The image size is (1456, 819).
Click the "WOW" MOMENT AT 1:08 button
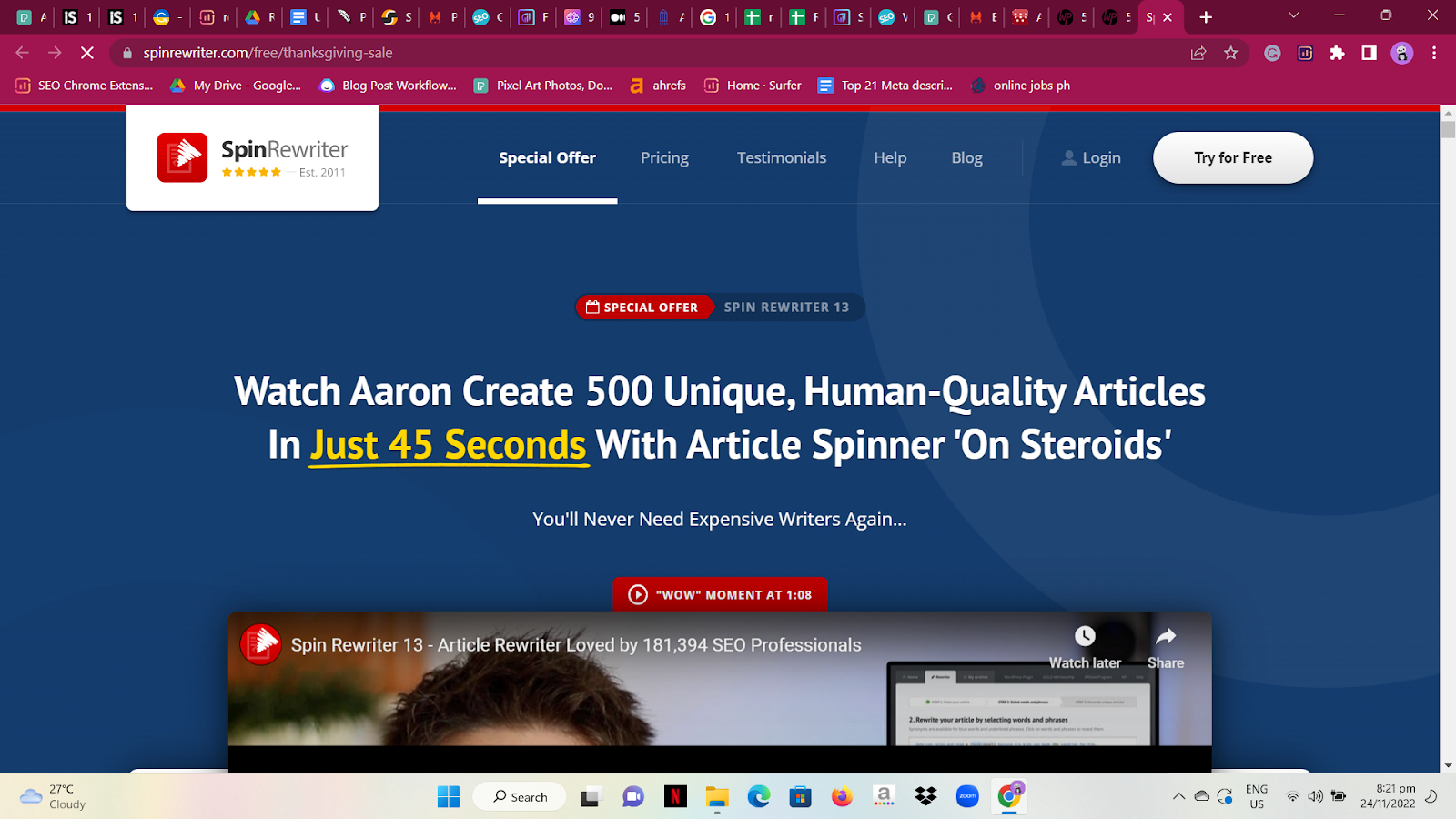720,595
